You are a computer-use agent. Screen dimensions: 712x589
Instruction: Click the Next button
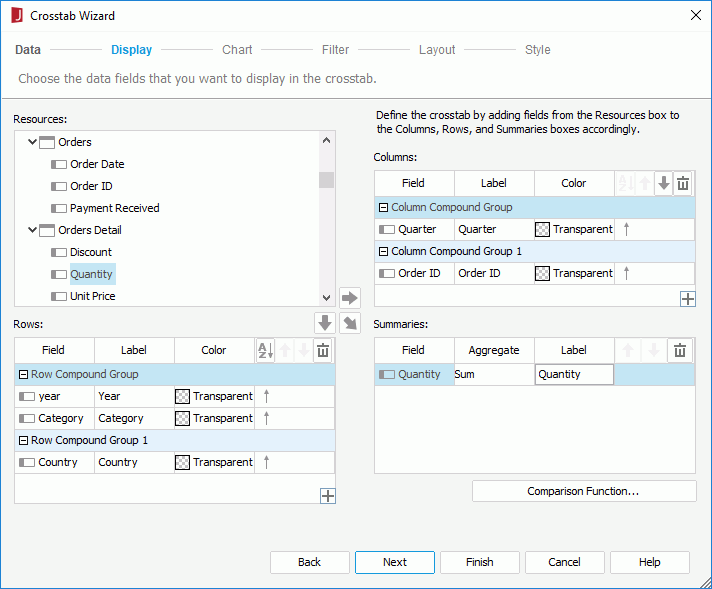(x=395, y=562)
